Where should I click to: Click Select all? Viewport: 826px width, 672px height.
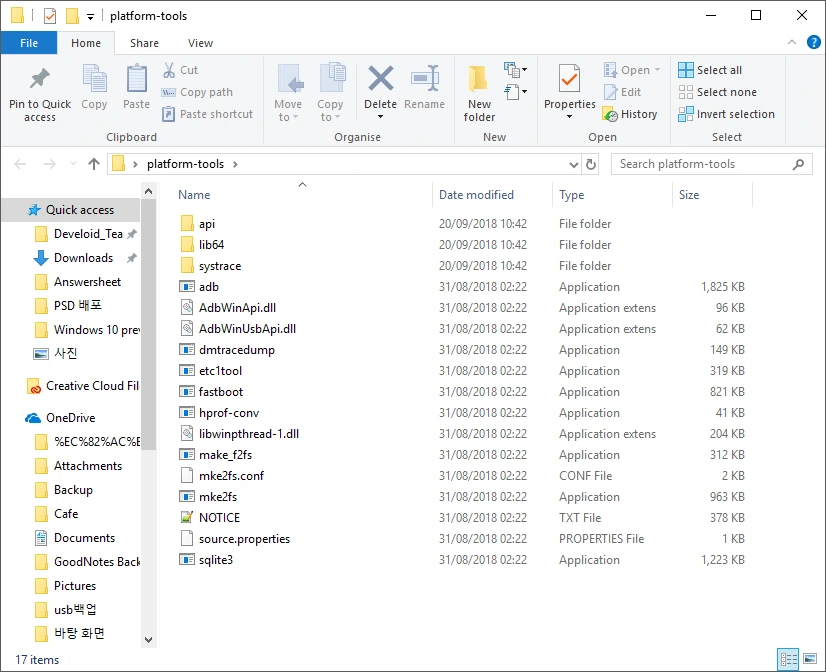pos(710,70)
